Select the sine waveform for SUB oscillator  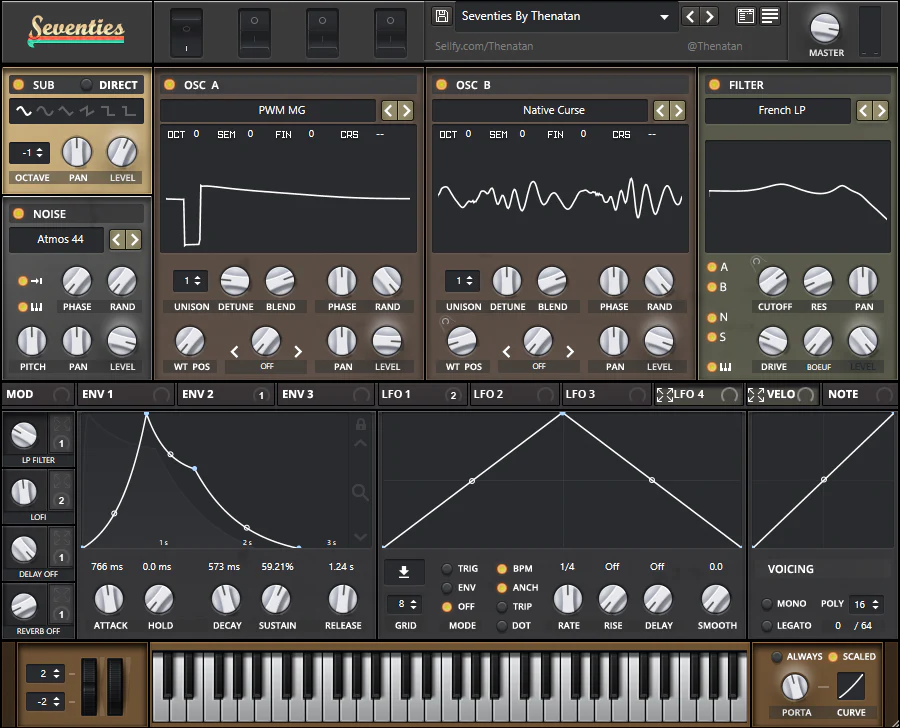pyautogui.click(x=23, y=111)
